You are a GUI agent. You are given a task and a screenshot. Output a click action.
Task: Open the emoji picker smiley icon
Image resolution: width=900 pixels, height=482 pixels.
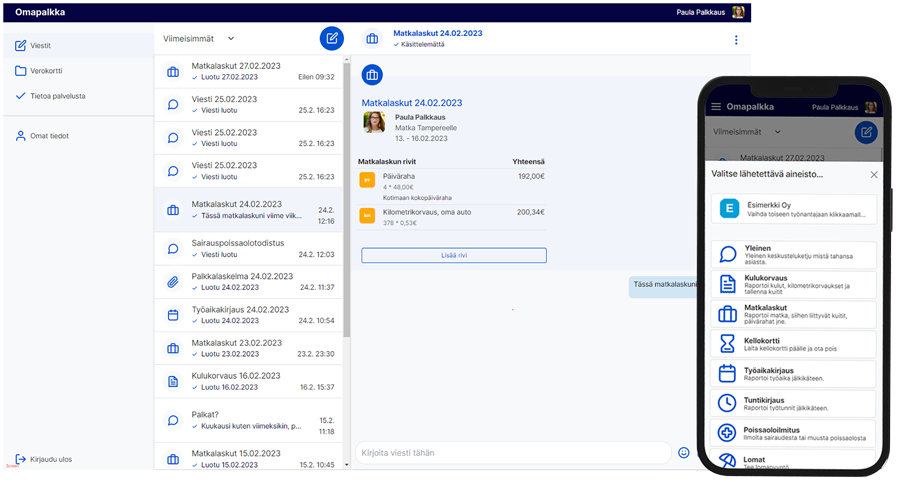(x=684, y=453)
